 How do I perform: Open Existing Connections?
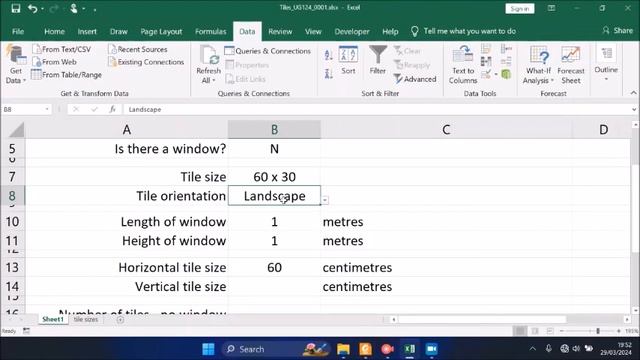(x=146, y=62)
